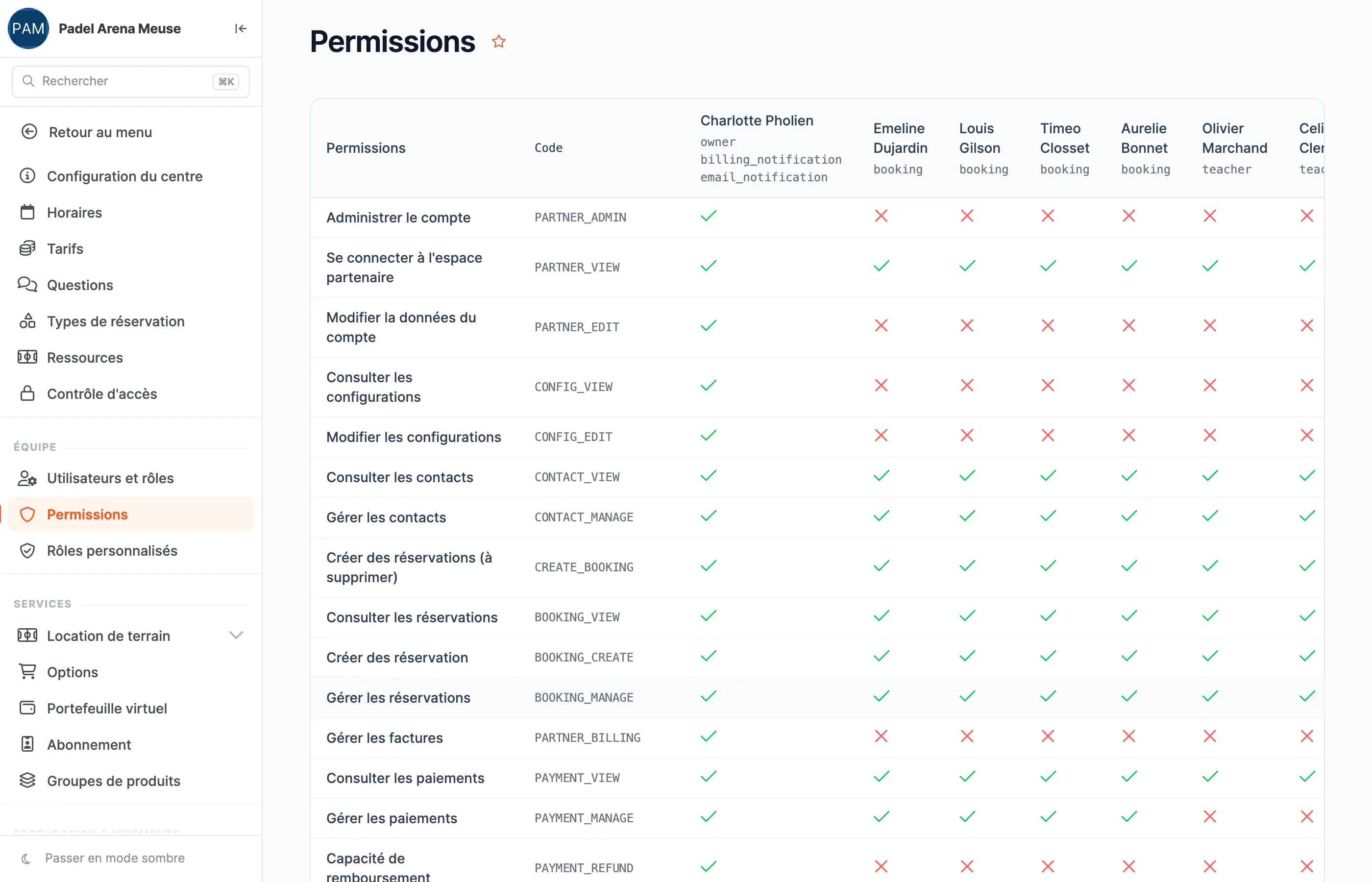The width and height of the screenshot is (1372, 882).
Task: Click the CONFIG_VIEW code cell
Action: [573, 387]
